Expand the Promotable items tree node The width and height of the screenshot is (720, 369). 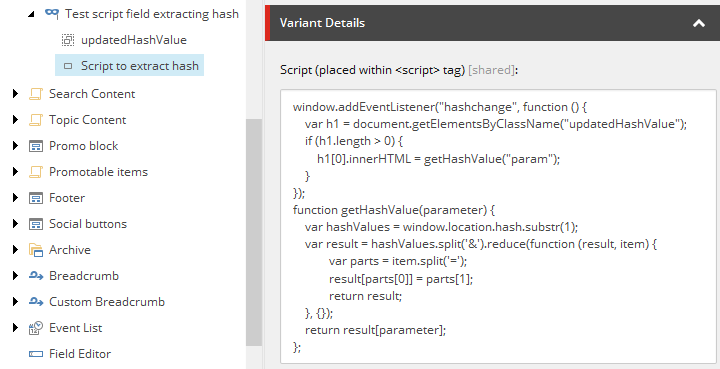tap(16, 172)
